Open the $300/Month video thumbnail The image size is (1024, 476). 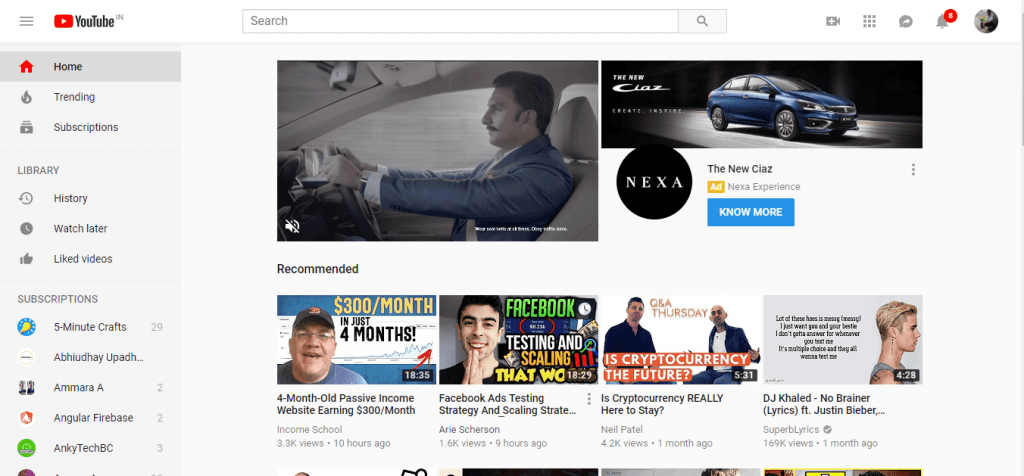tap(356, 340)
